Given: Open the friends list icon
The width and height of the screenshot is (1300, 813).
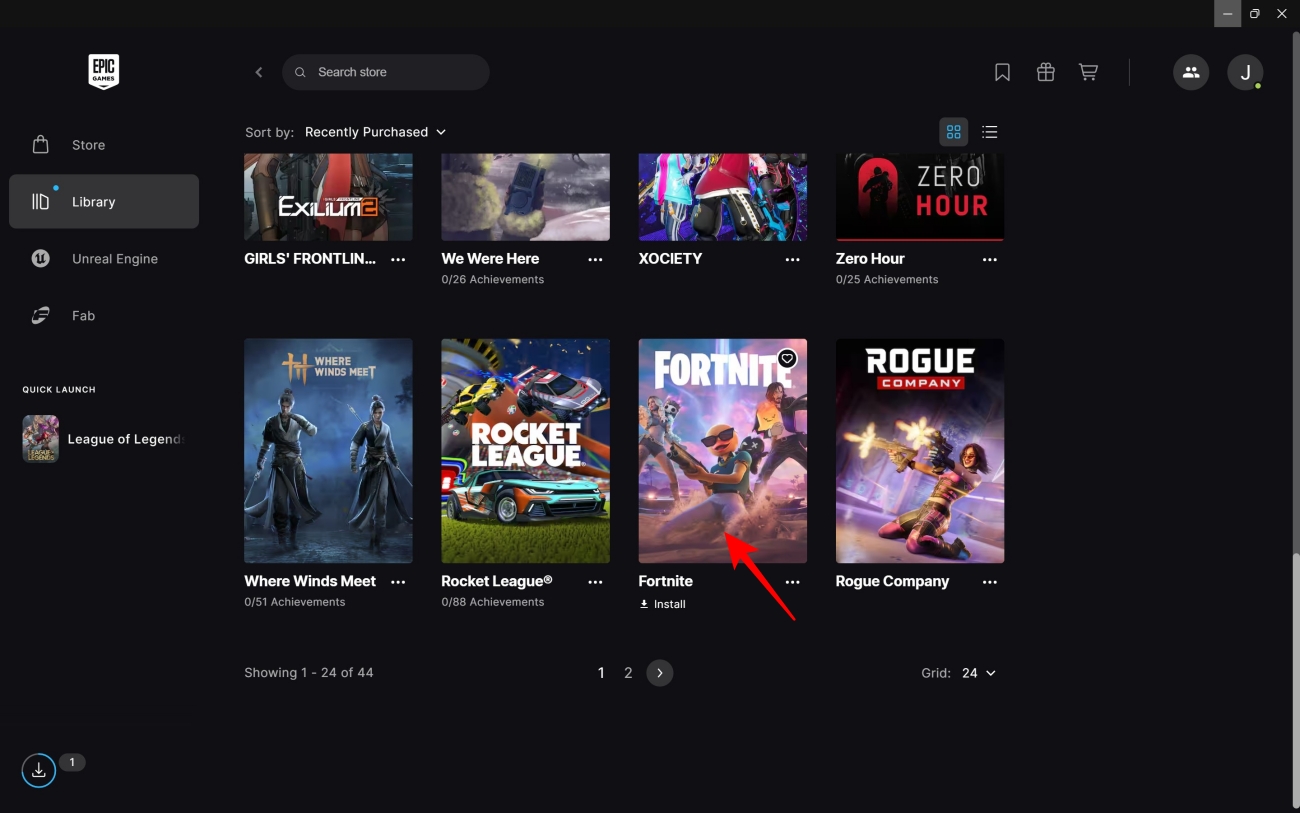Looking at the screenshot, I should click(1190, 72).
